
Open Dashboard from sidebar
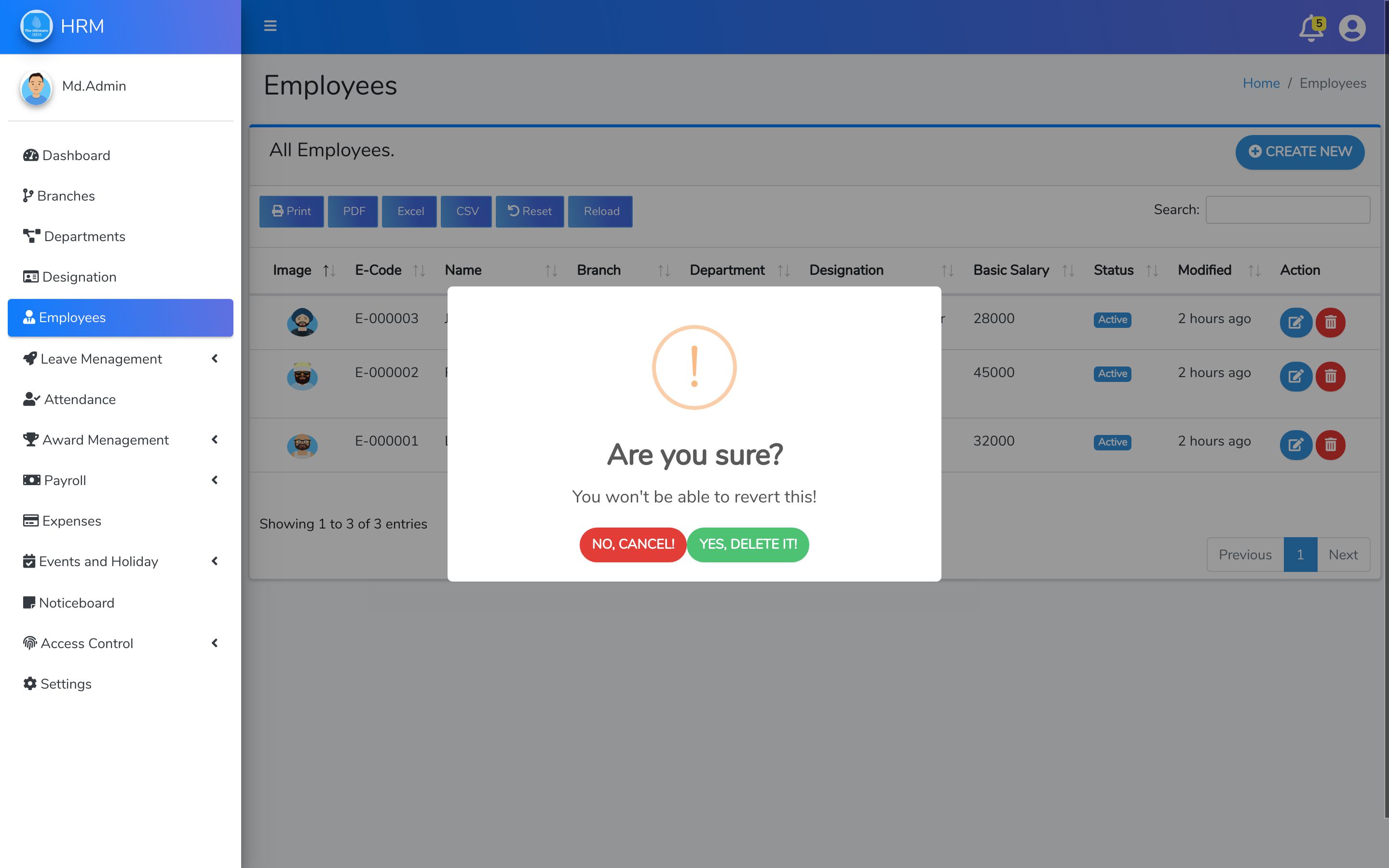pyautogui.click(x=75, y=156)
